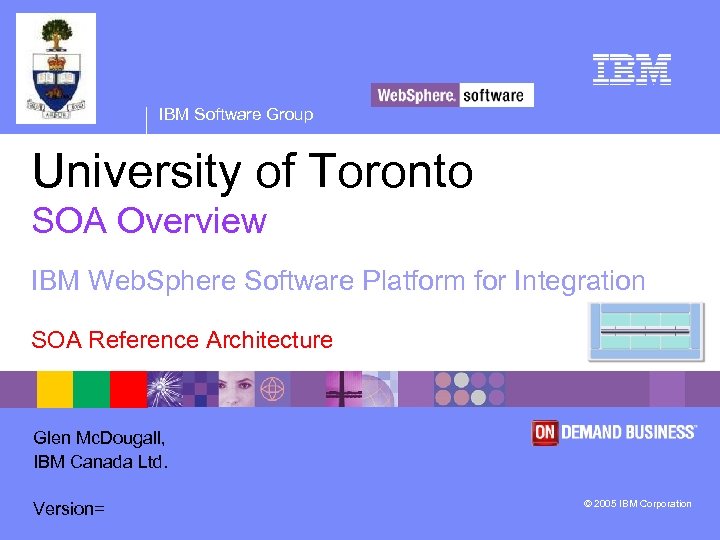
Task: Click the red square in banner strip
Action: (x=128, y=389)
